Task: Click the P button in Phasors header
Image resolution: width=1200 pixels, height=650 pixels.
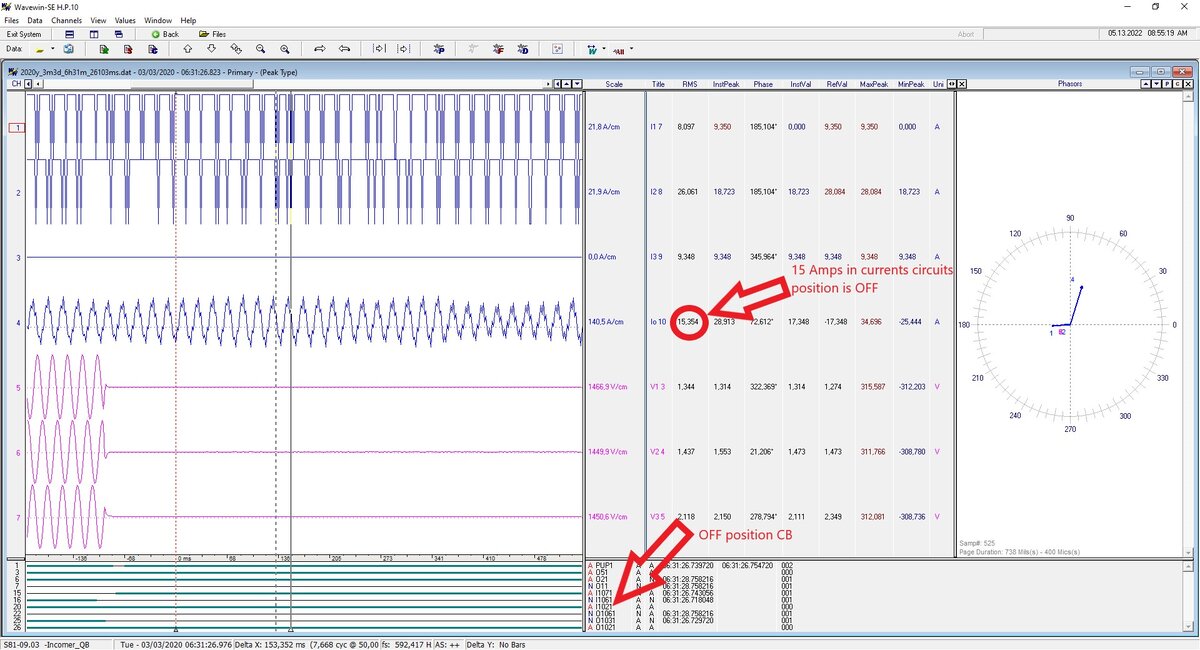Action: 1167,84
